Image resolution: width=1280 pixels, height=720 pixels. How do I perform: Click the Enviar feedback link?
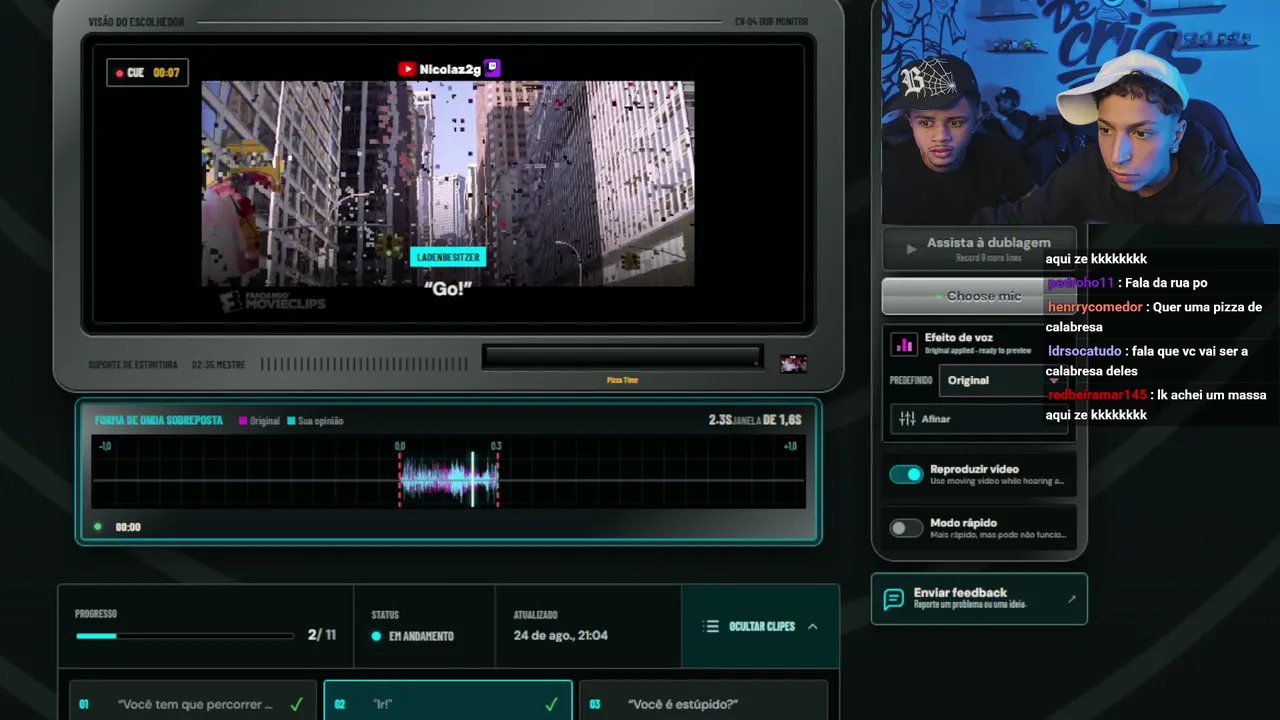click(x=979, y=599)
